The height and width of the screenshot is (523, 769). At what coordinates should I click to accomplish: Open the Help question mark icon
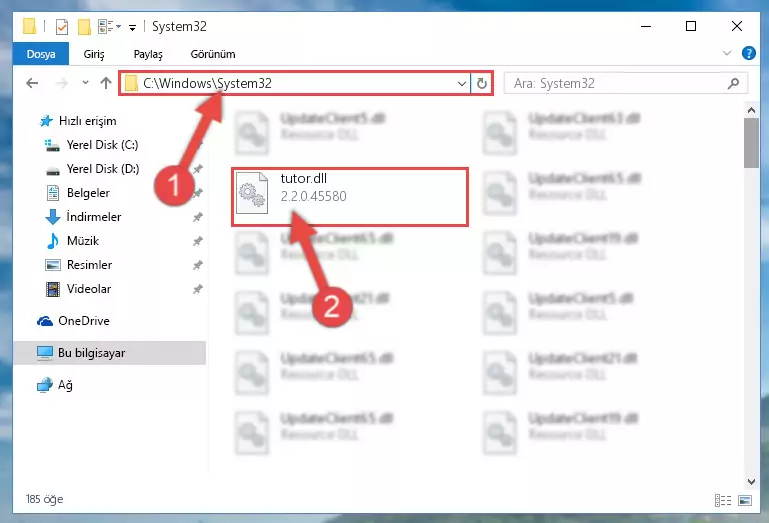click(748, 53)
